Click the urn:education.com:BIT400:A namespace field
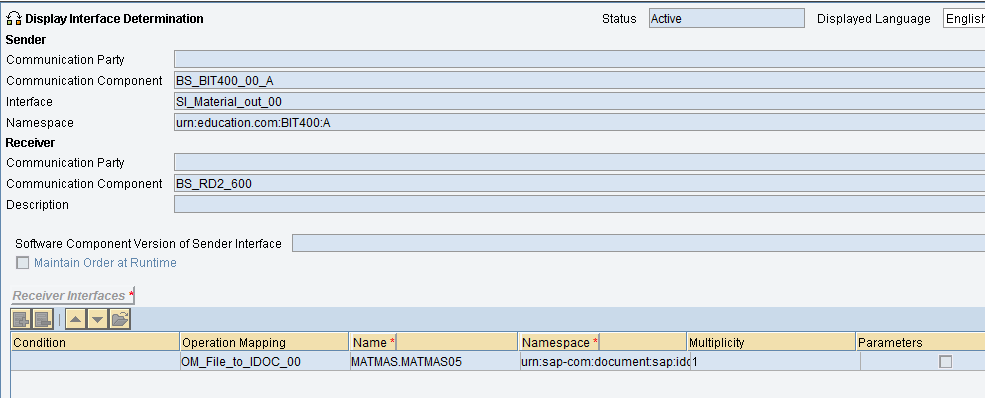Image resolution: width=985 pixels, height=398 pixels. coord(579,122)
